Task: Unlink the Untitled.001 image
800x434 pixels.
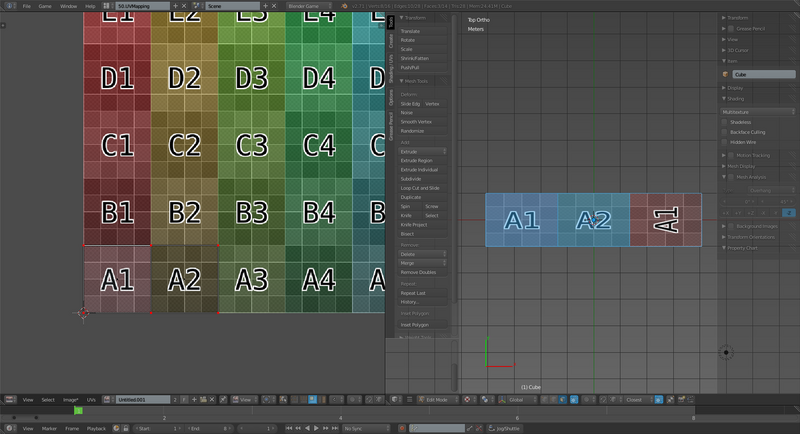Action: click(x=212, y=400)
